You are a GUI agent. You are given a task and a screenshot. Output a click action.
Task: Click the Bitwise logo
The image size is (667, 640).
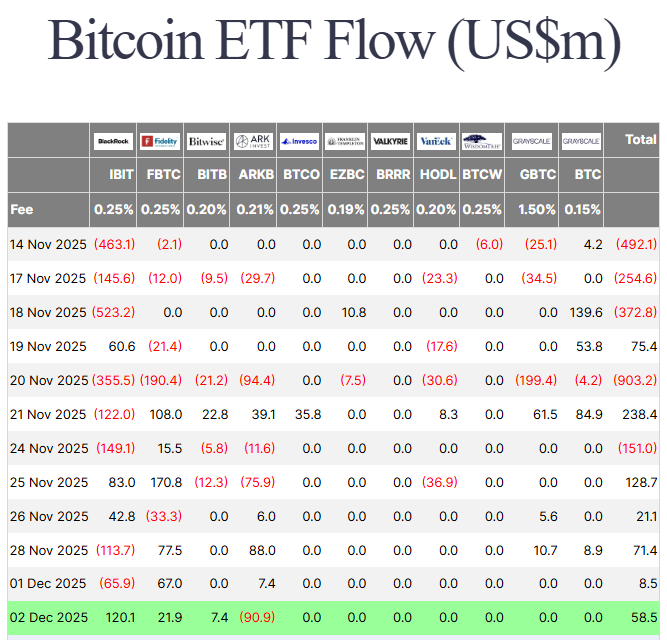[x=207, y=141]
